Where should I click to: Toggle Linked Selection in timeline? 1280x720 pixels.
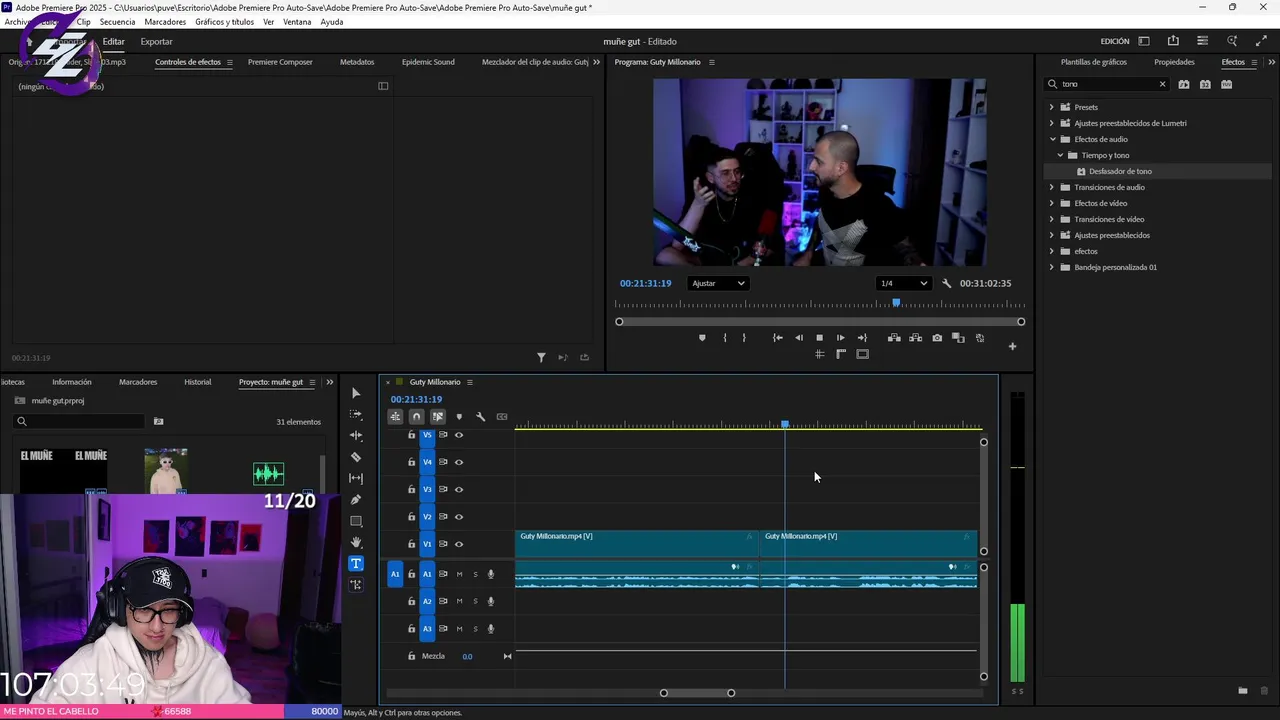(438, 417)
